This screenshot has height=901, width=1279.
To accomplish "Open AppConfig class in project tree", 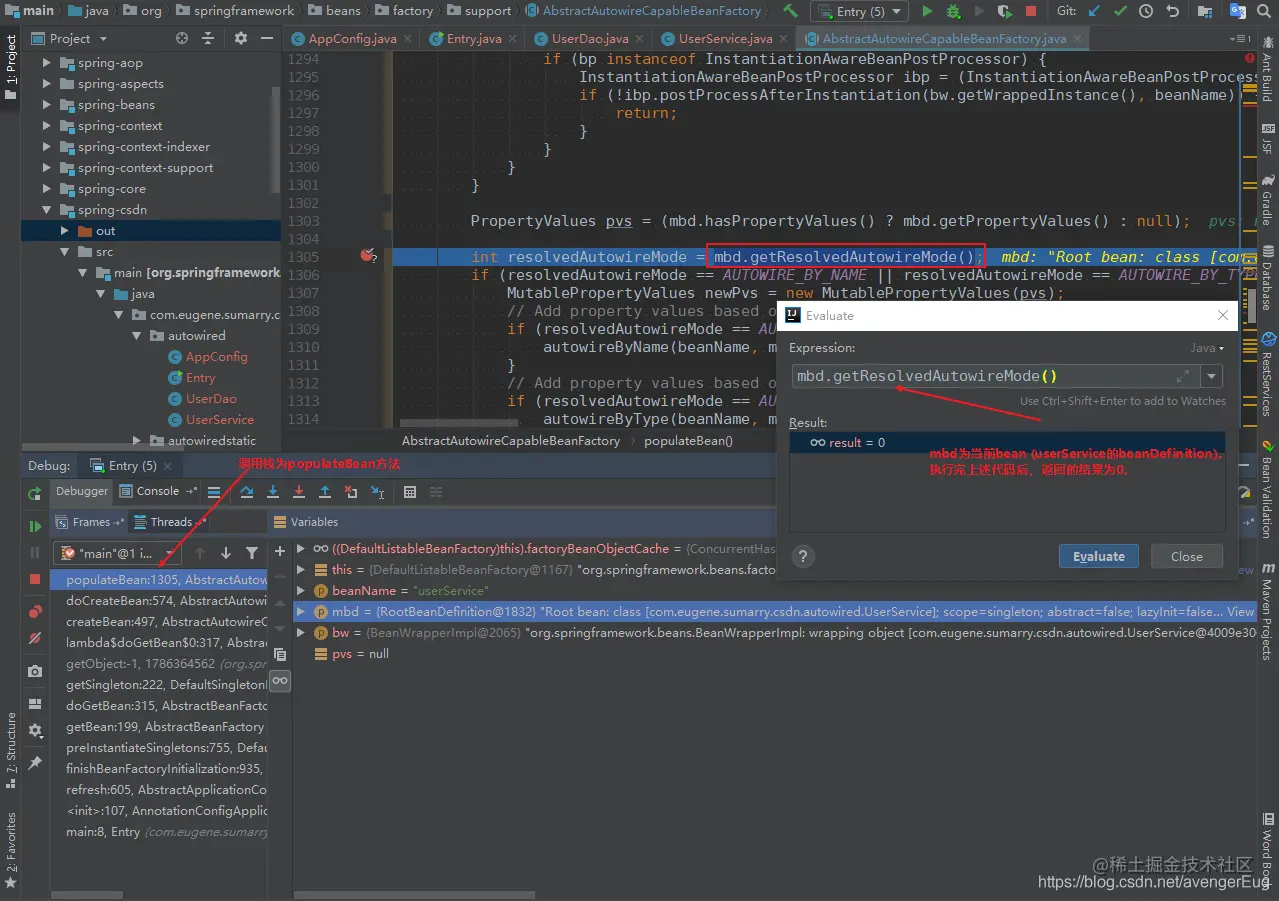I will click(216, 357).
